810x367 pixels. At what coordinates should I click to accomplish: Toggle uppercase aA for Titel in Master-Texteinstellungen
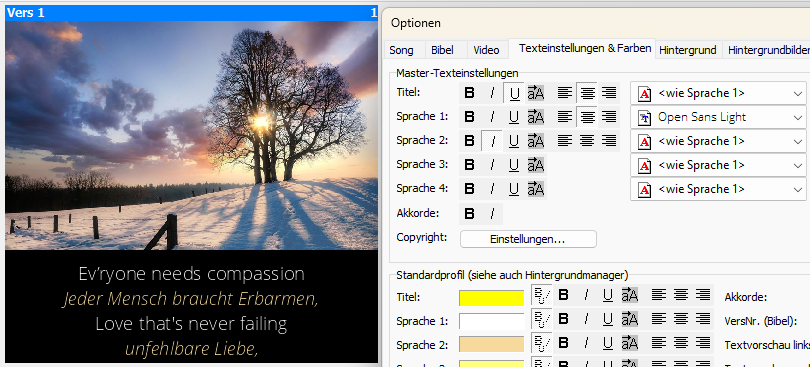pyautogui.click(x=536, y=93)
